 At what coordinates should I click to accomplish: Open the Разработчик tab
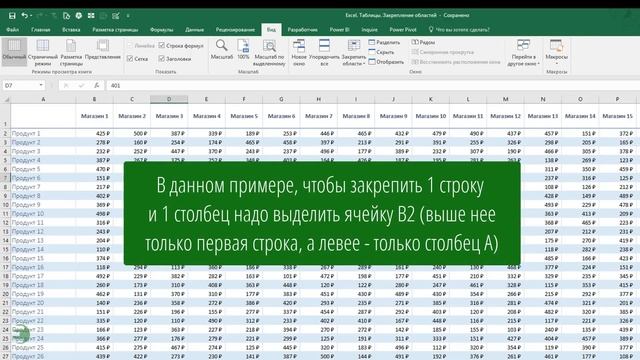(x=302, y=29)
